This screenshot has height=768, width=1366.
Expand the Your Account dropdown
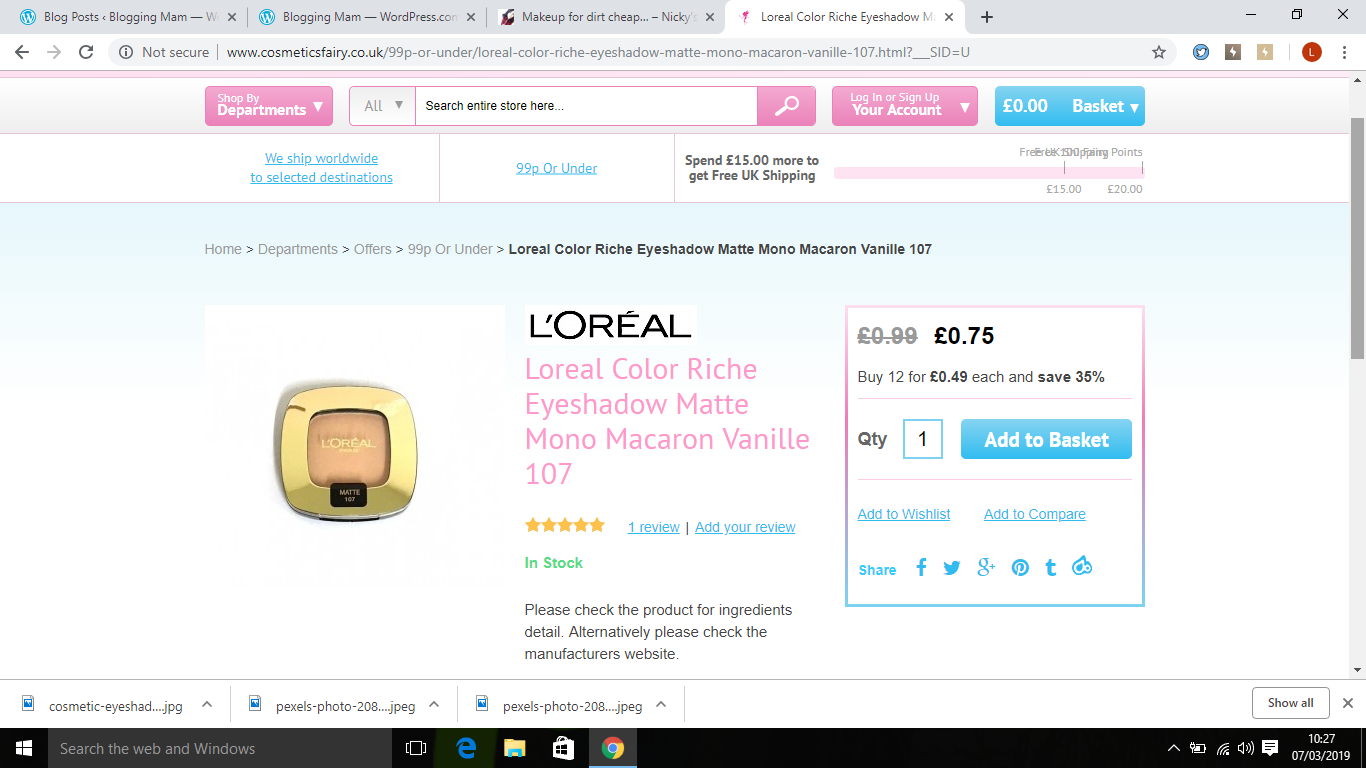point(905,106)
